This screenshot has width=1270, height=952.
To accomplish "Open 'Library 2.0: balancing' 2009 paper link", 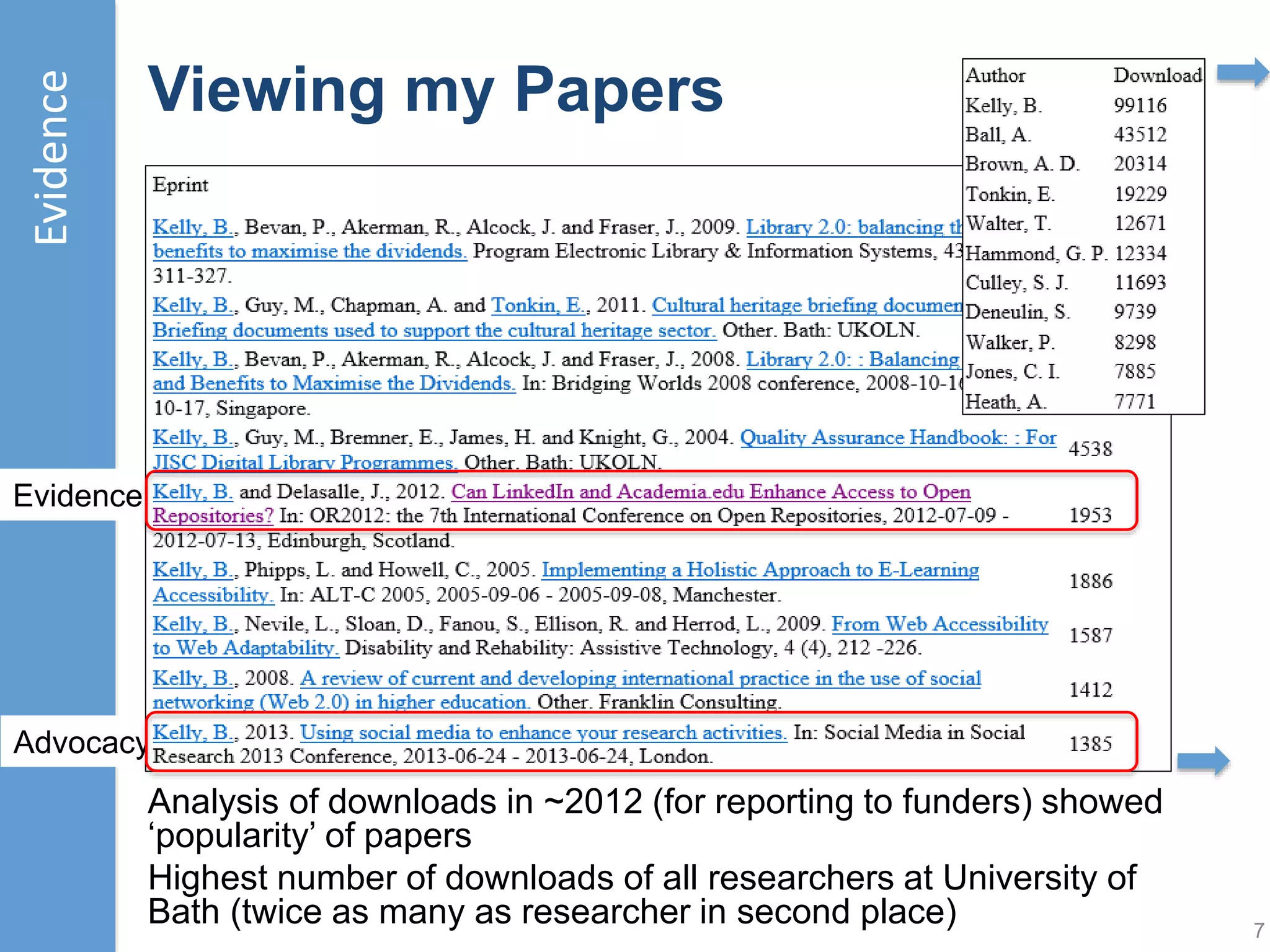I will (853, 227).
